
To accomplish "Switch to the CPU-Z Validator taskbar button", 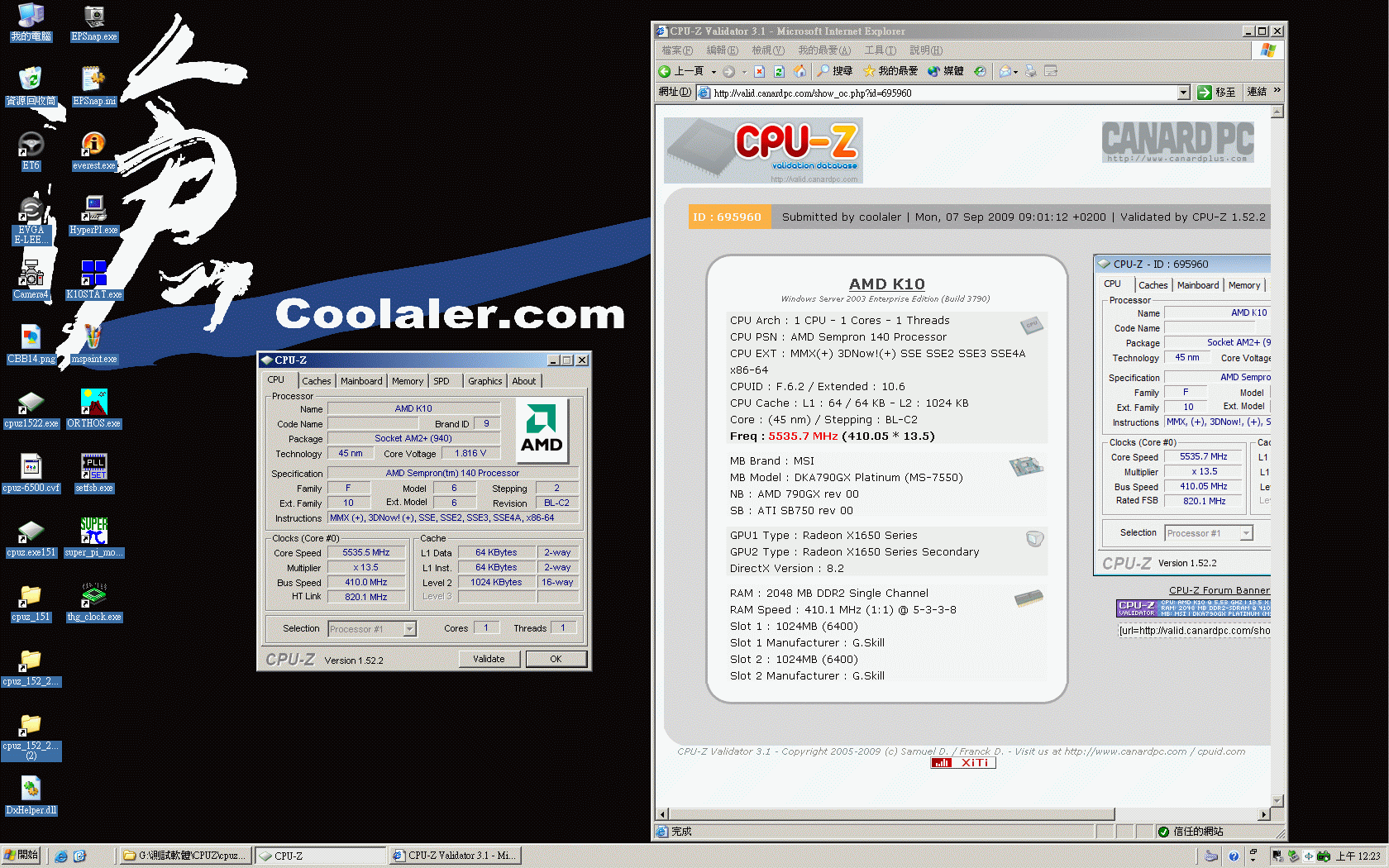I will pyautogui.click(x=455, y=856).
